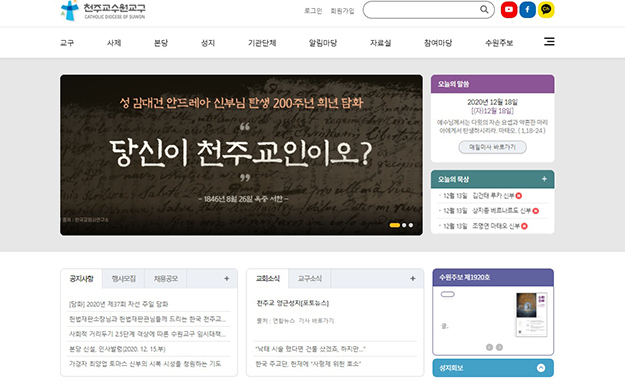This screenshot has height=389, width=625.
Task: Open the 수원주보 cover thumbnail
Action: pos(531,315)
